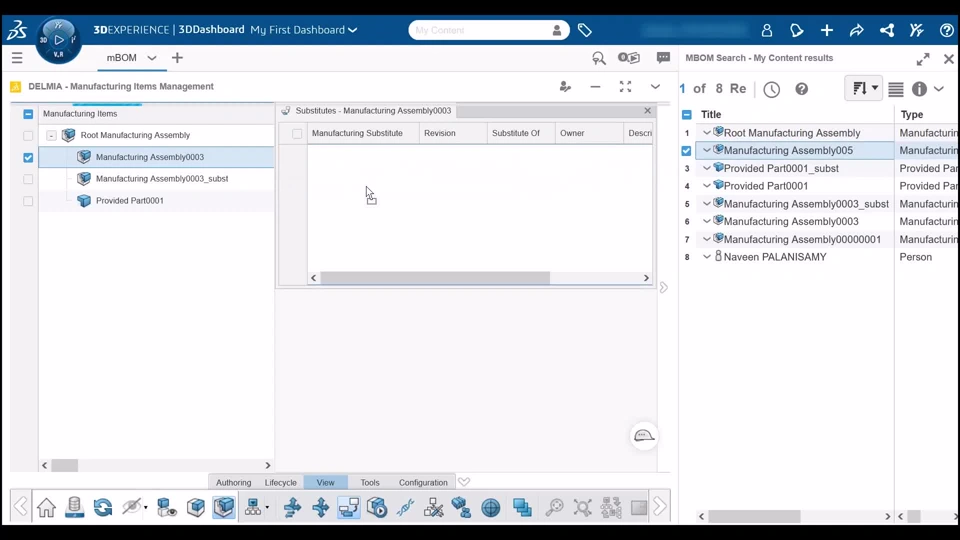Switch to the Authoring tab
960x540 pixels.
click(x=233, y=482)
